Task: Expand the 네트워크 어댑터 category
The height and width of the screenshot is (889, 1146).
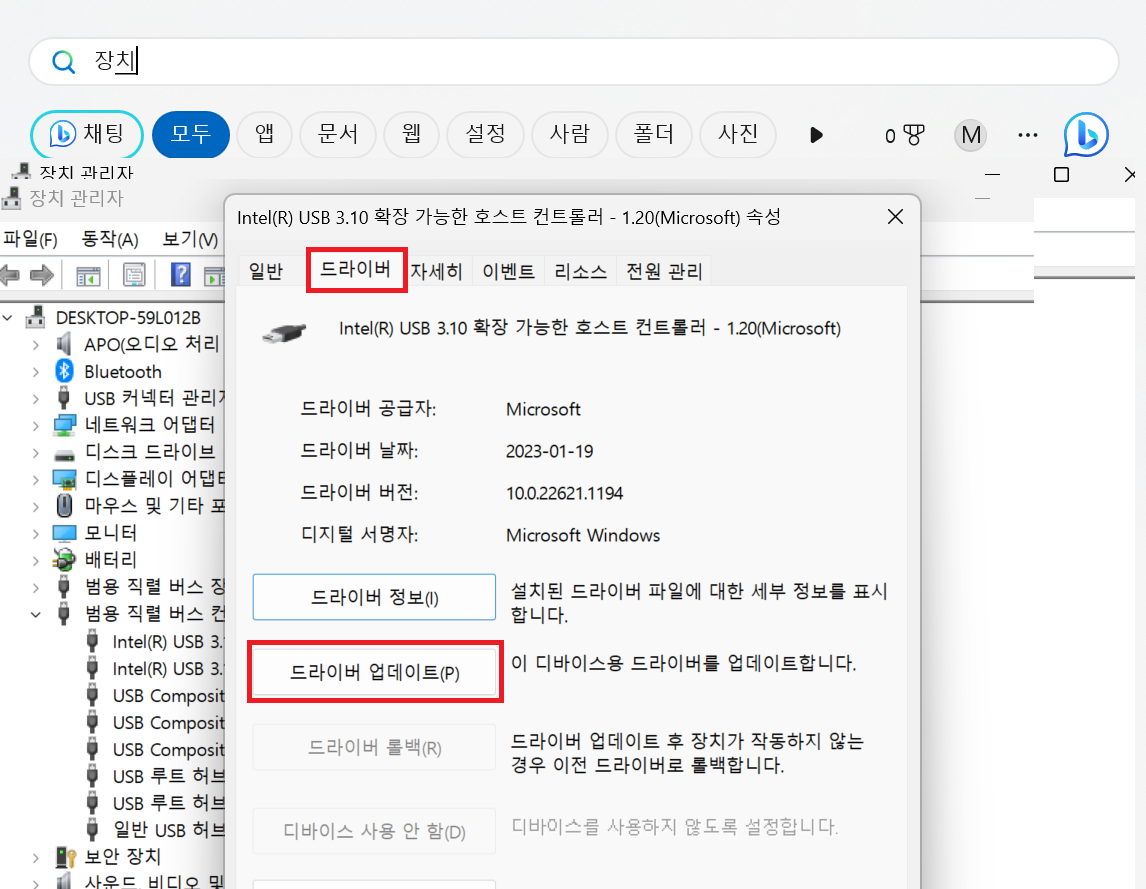Action: (35, 425)
